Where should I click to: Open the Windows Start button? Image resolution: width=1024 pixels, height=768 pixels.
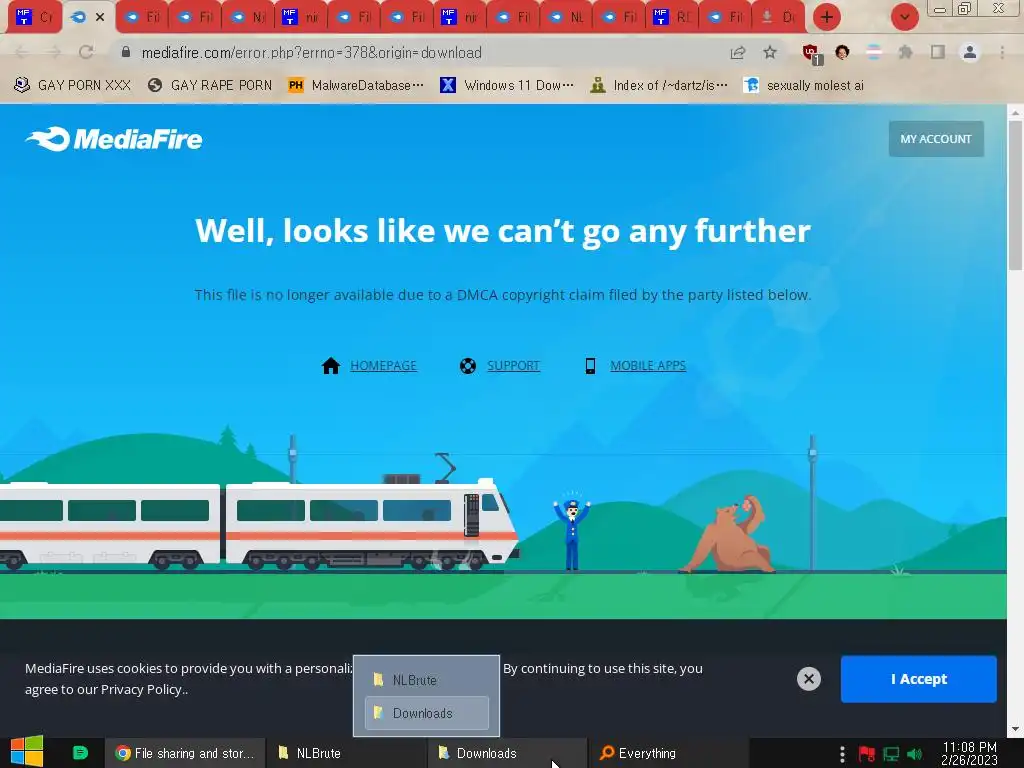click(27, 752)
